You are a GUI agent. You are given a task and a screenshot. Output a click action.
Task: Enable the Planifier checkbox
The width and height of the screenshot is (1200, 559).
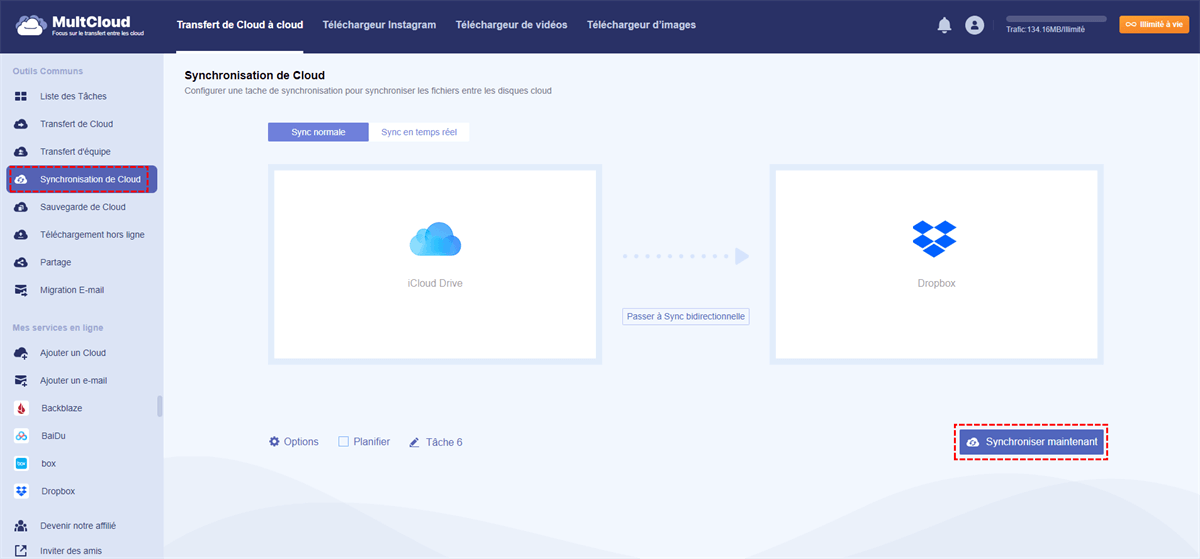[x=343, y=441]
